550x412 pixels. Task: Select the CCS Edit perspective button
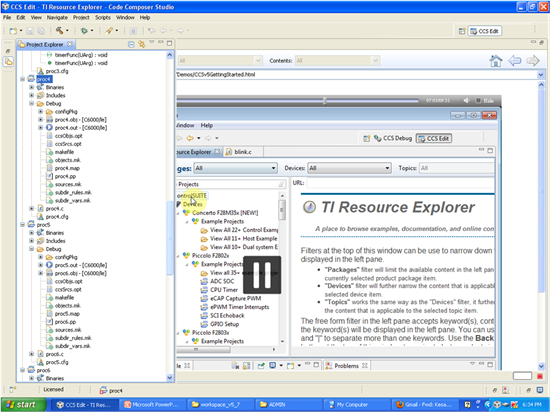[x=485, y=31]
